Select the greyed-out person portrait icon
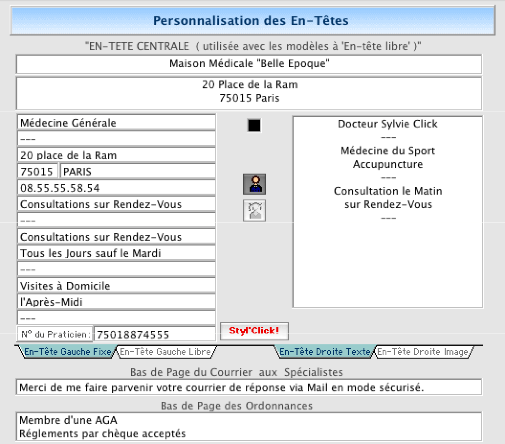 (x=254, y=210)
